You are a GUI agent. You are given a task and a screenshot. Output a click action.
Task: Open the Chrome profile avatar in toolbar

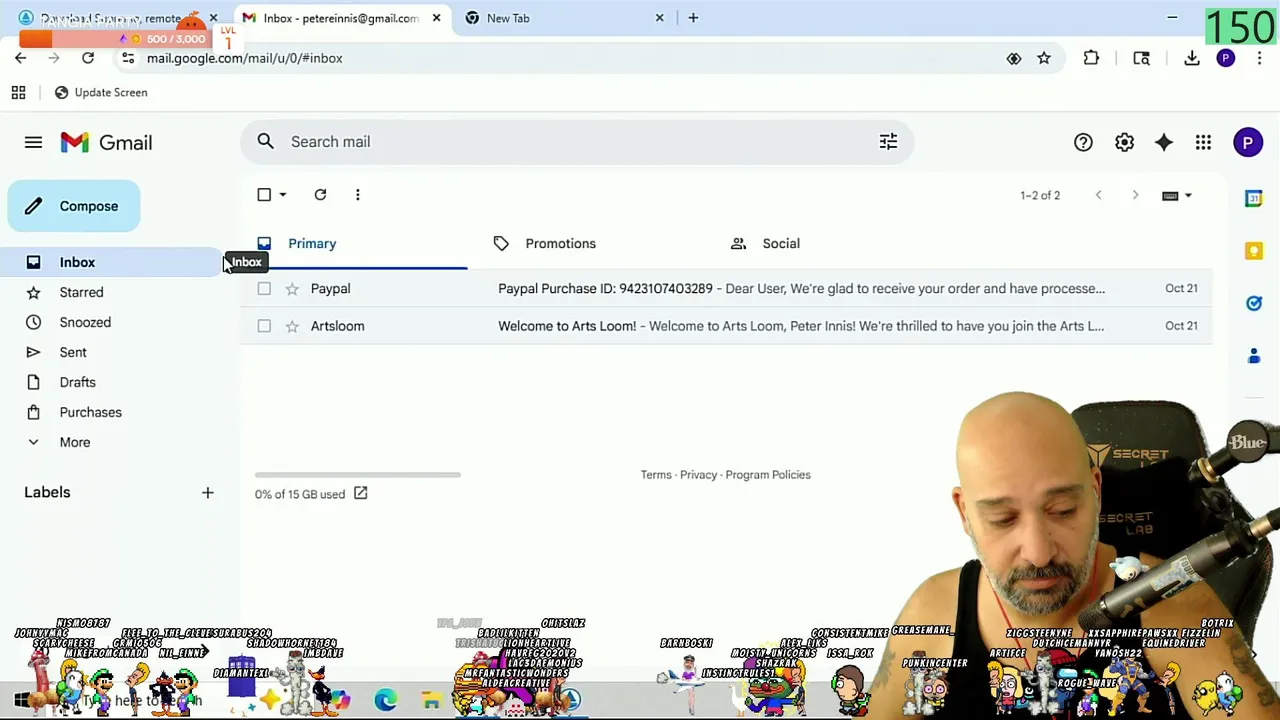click(x=1225, y=58)
